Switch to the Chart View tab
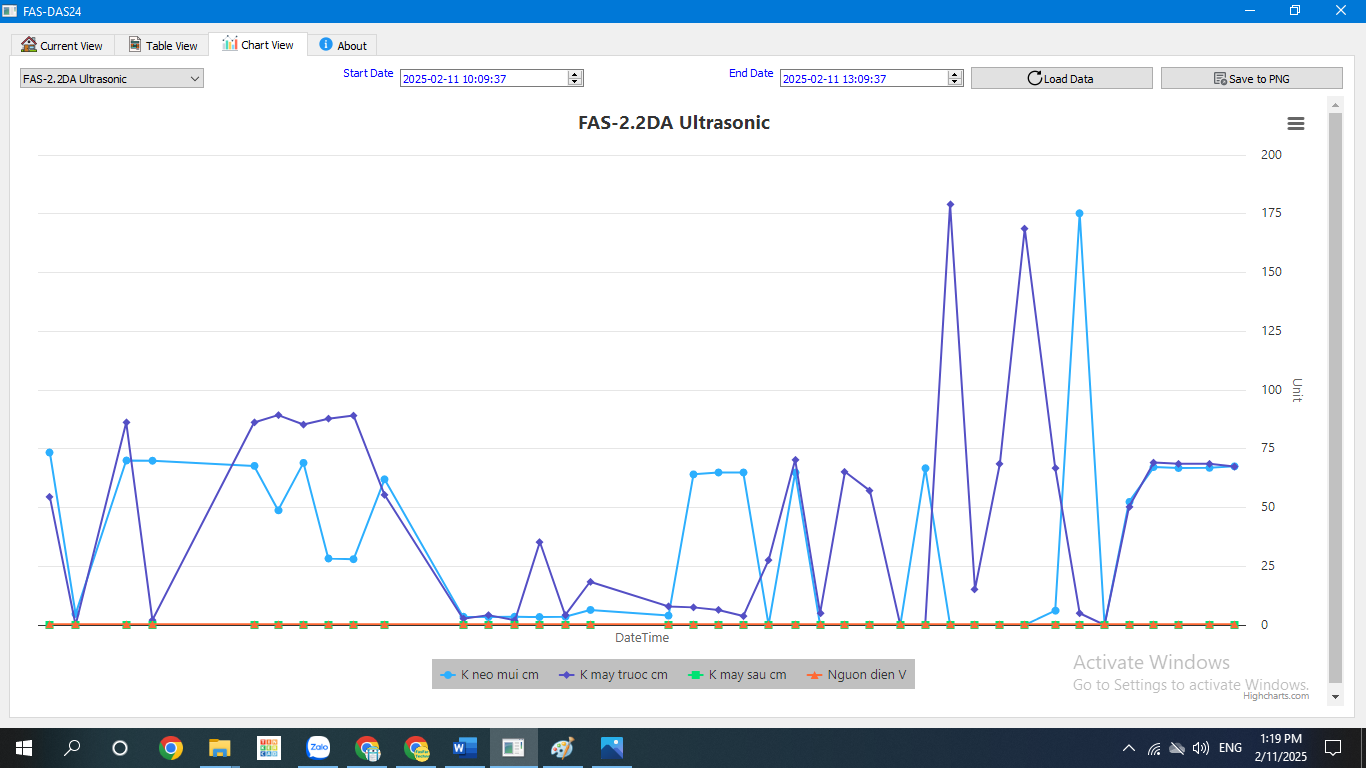 tap(258, 45)
